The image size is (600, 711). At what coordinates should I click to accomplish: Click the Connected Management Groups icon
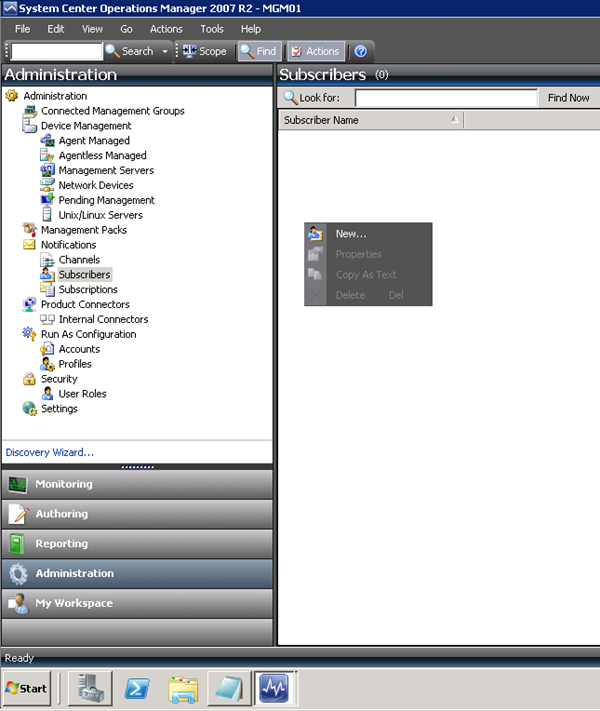(29, 111)
